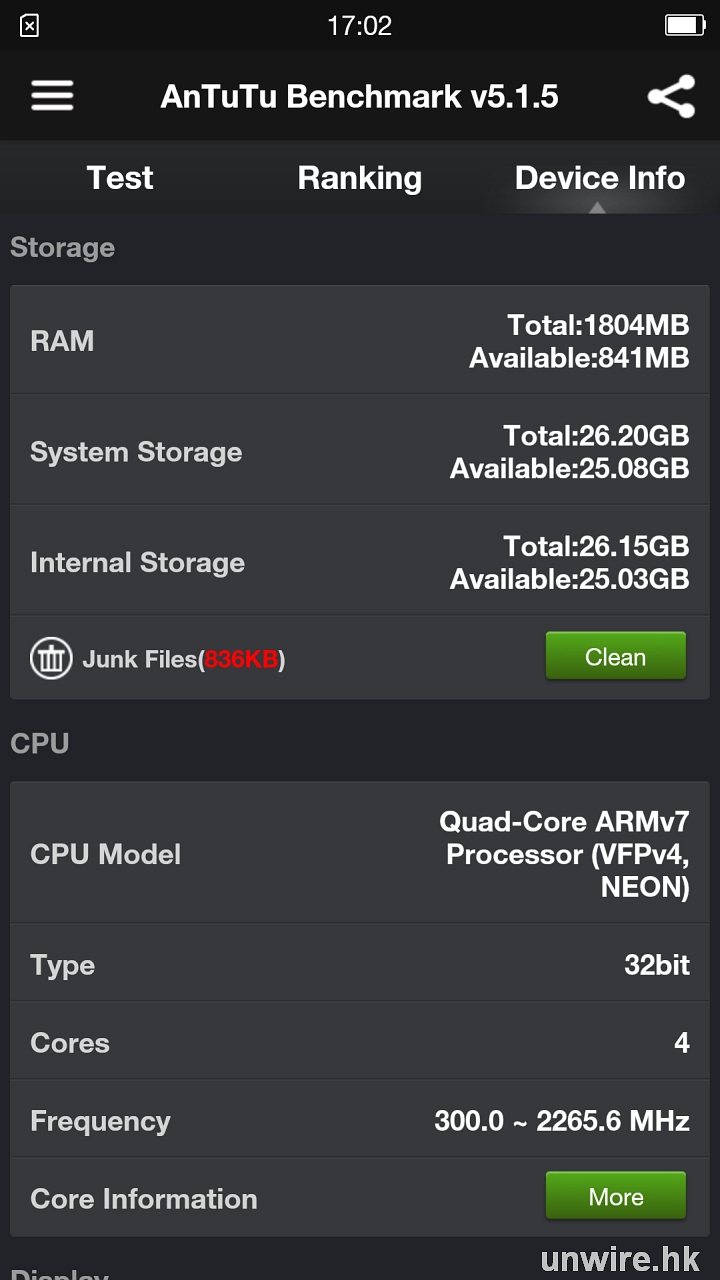Select the Device Info tab

600,178
